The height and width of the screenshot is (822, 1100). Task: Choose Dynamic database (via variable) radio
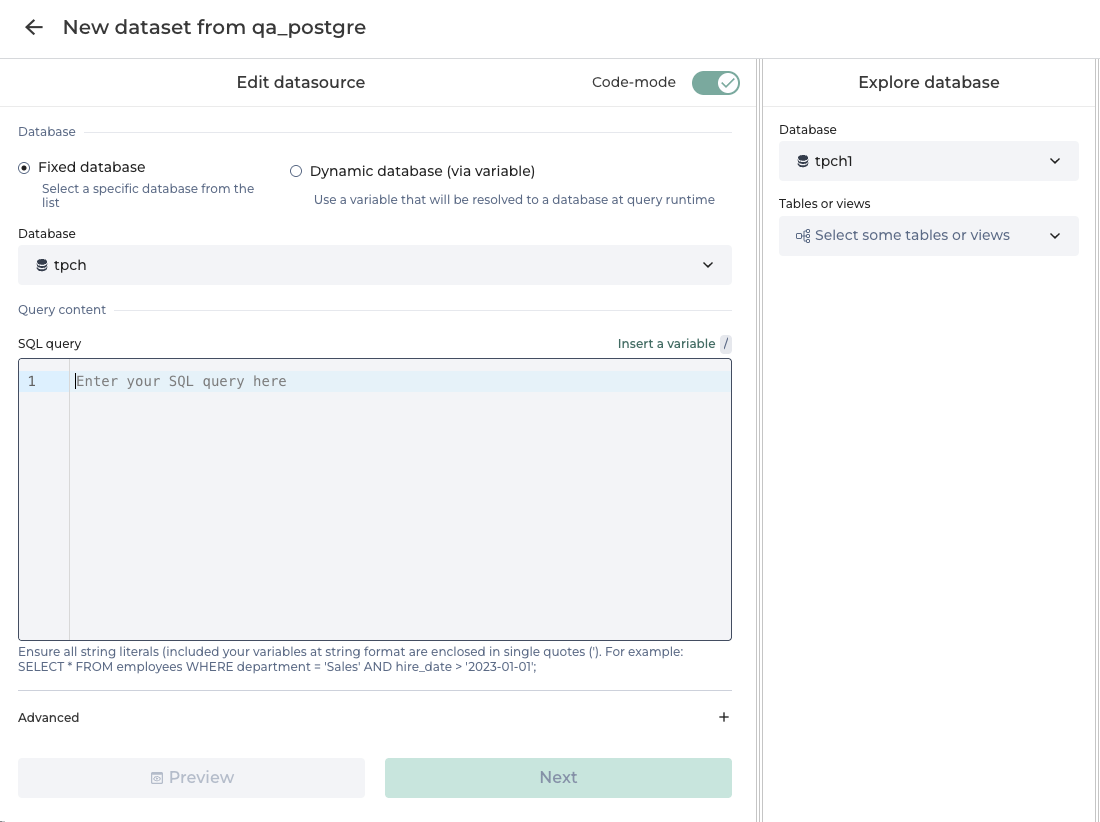[296, 171]
